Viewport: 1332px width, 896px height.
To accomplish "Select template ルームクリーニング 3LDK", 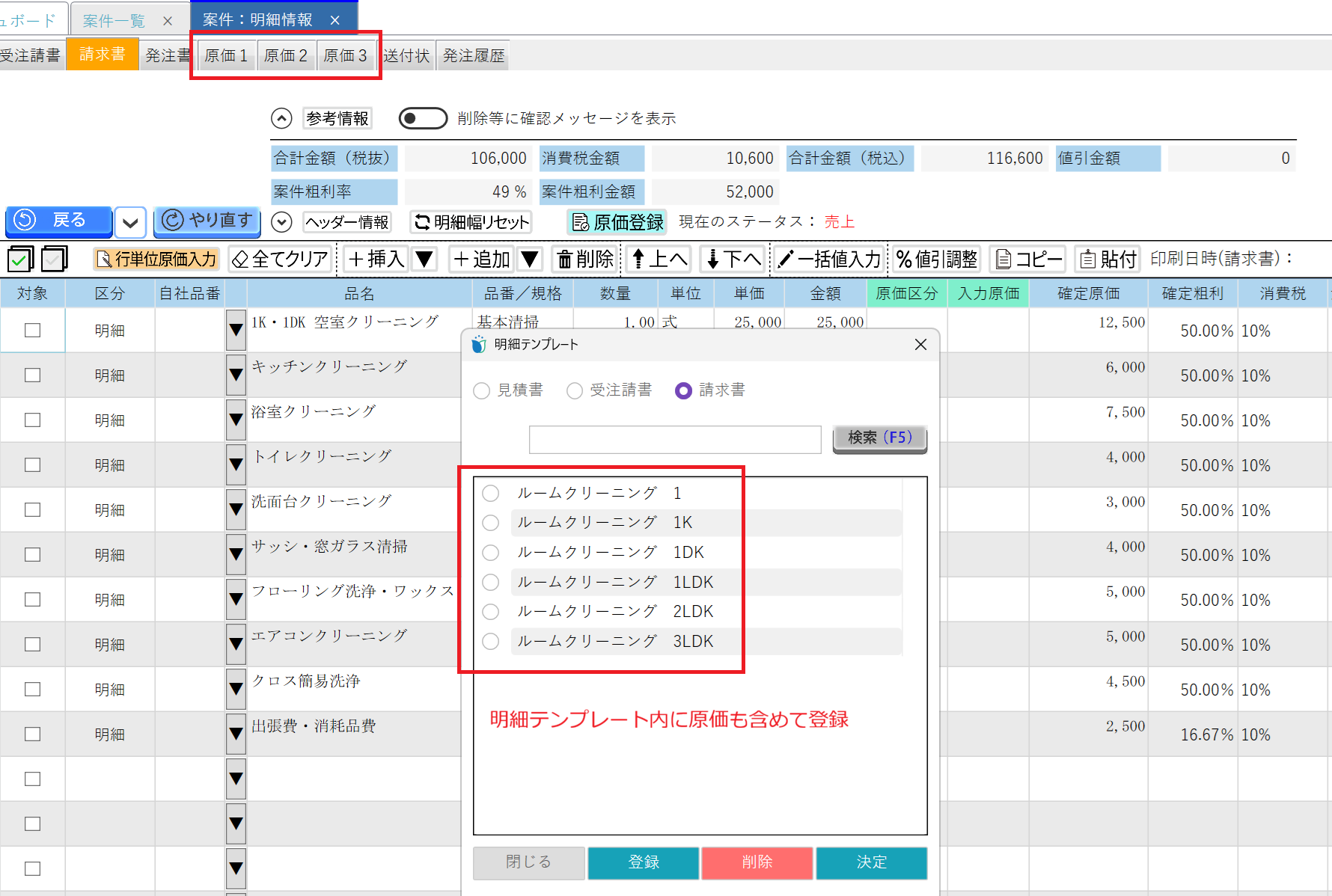I will [491, 642].
